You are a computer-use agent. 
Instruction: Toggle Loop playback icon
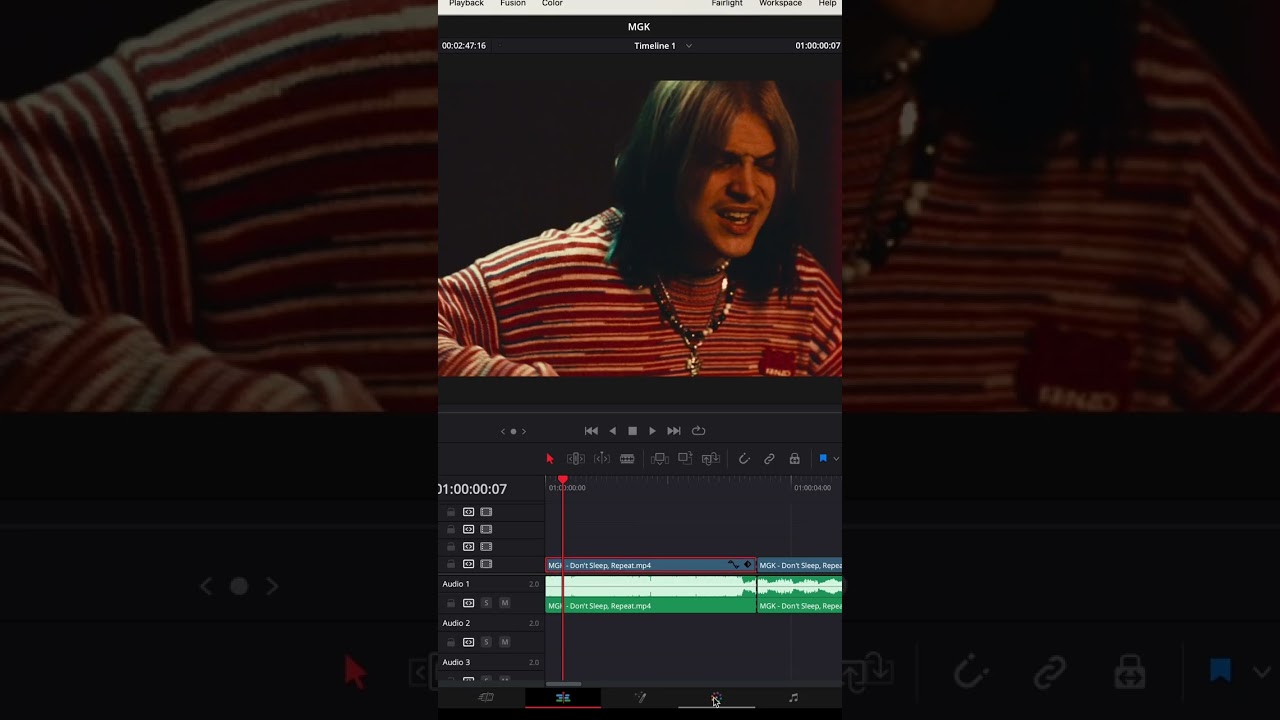pos(699,431)
